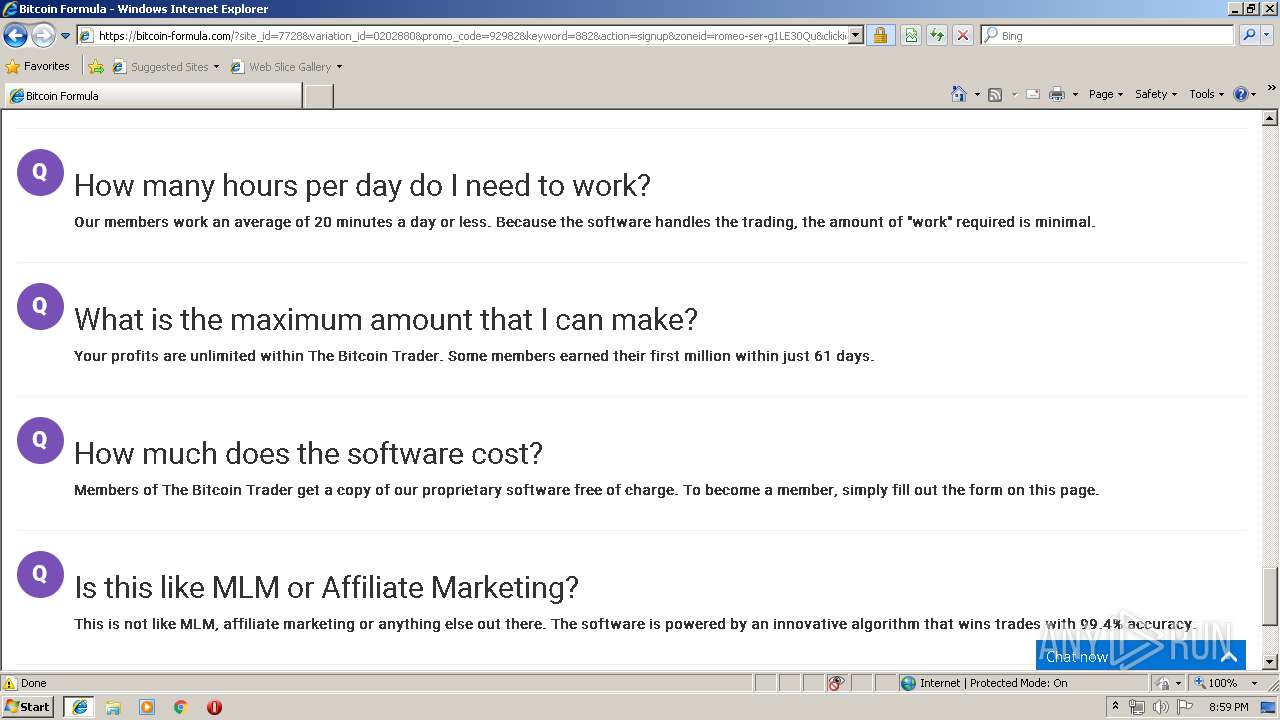
Task: Click heading 'What is the maximum amount that I can make?'
Action: (386, 320)
